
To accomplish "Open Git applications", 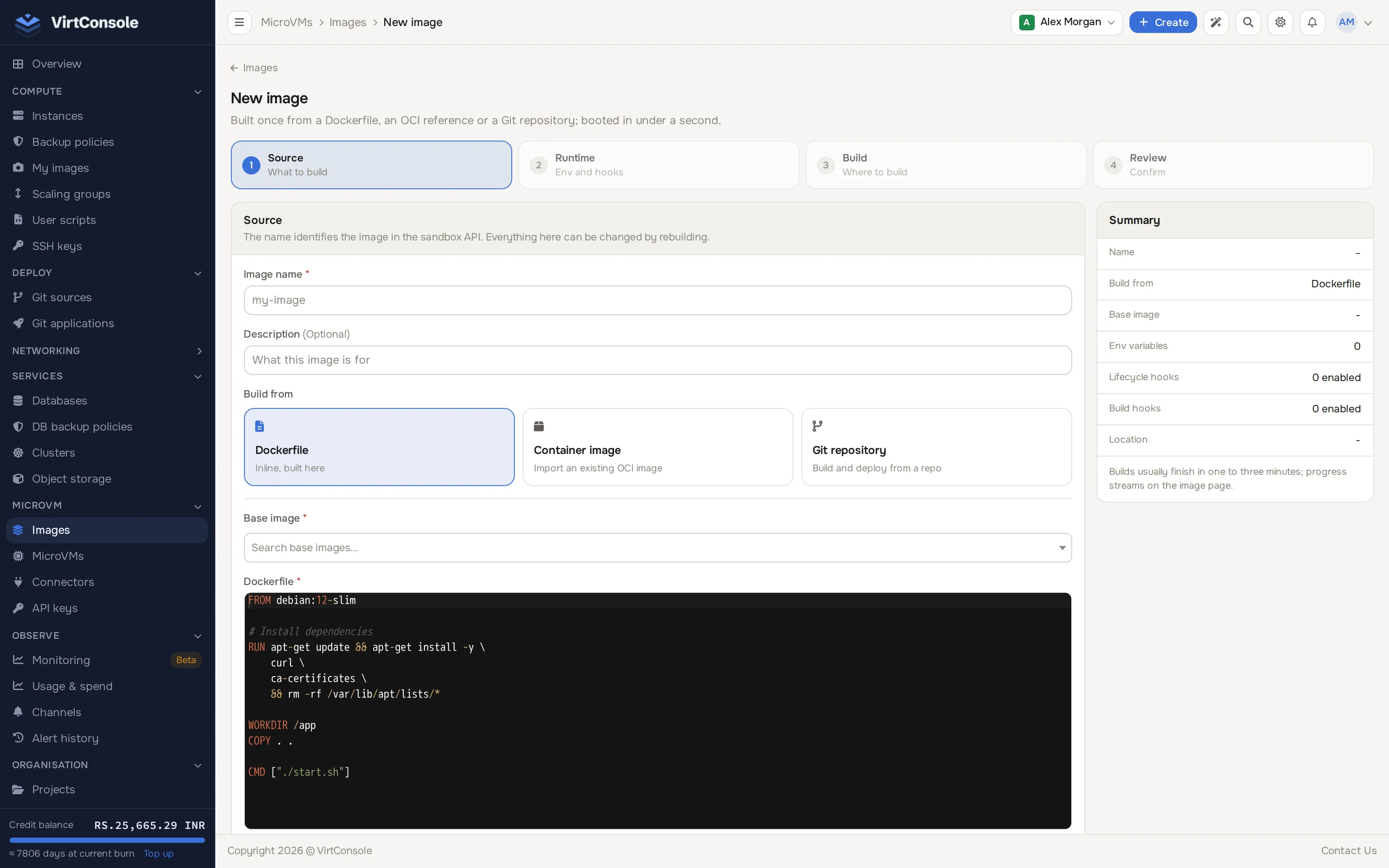I will click(107, 323).
